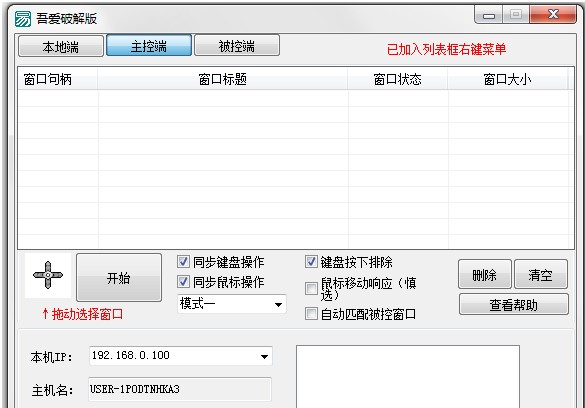Viewport: 585px width, 408px height.
Task: Click the app logo in title bar
Action: click(23, 18)
